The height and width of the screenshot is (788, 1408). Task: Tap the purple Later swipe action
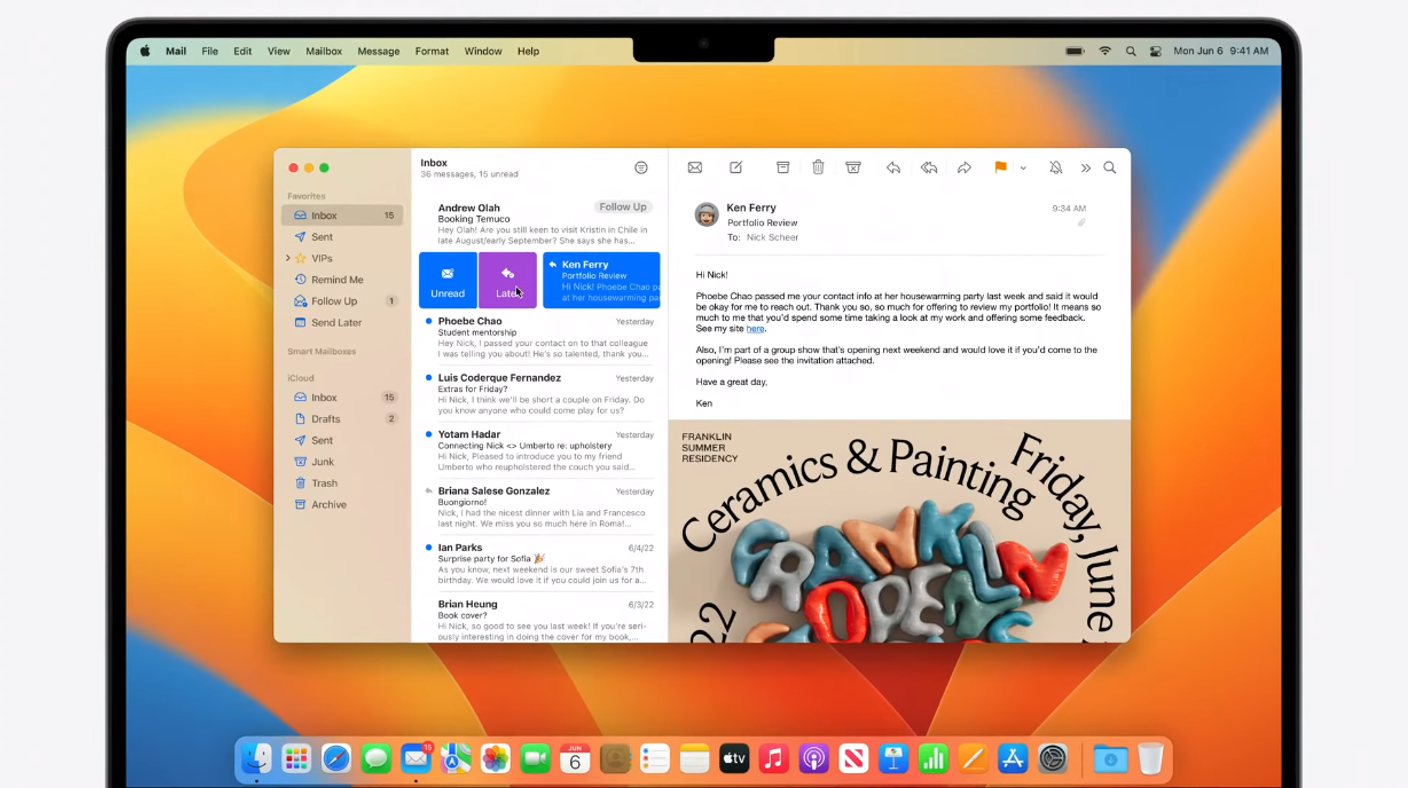(508, 280)
